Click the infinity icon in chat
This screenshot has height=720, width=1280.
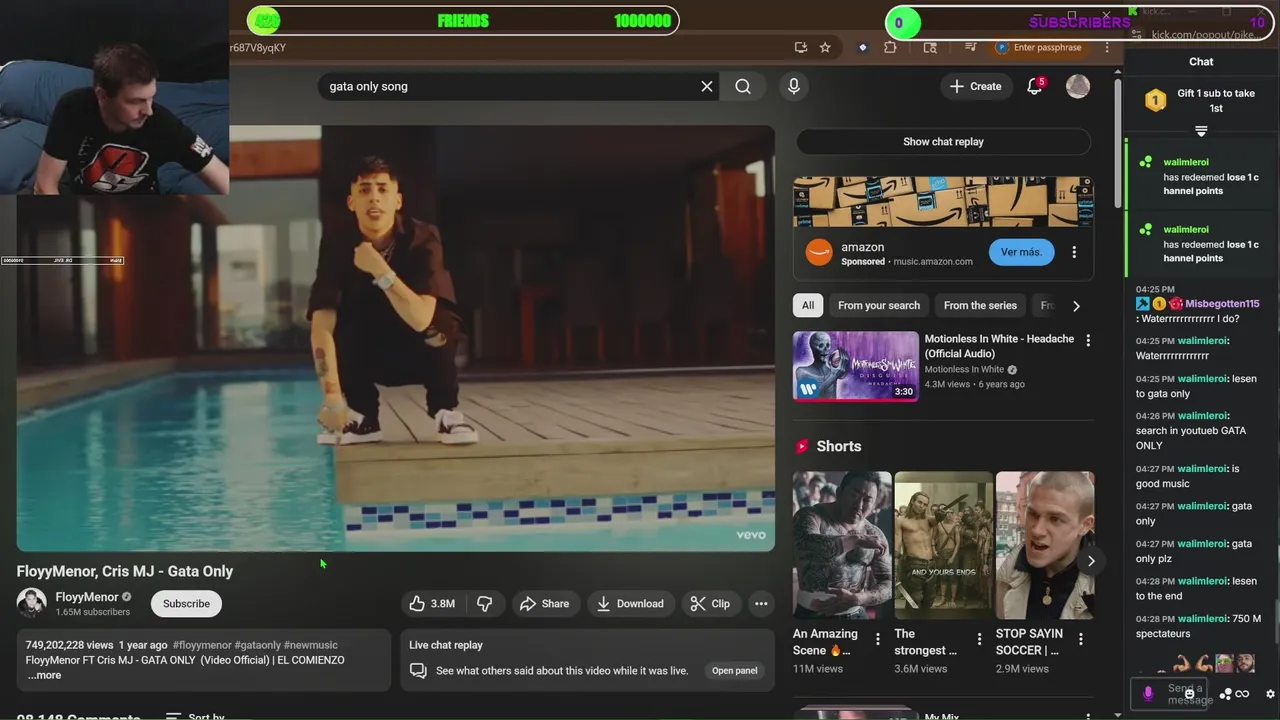1242,694
